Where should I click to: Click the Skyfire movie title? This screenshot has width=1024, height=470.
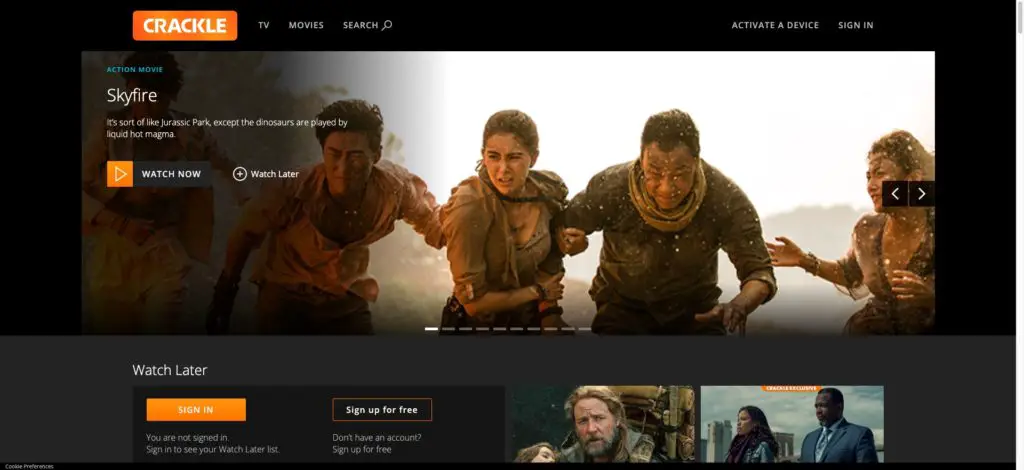coord(132,96)
